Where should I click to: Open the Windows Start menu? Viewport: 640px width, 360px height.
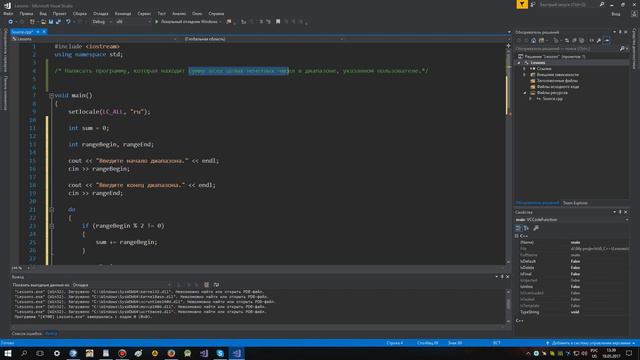[x=8, y=353]
